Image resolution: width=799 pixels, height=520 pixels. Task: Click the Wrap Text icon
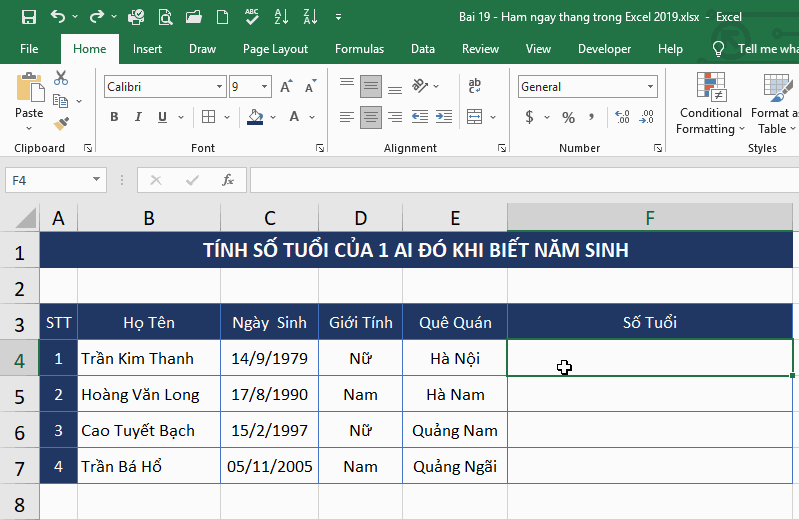(x=474, y=86)
